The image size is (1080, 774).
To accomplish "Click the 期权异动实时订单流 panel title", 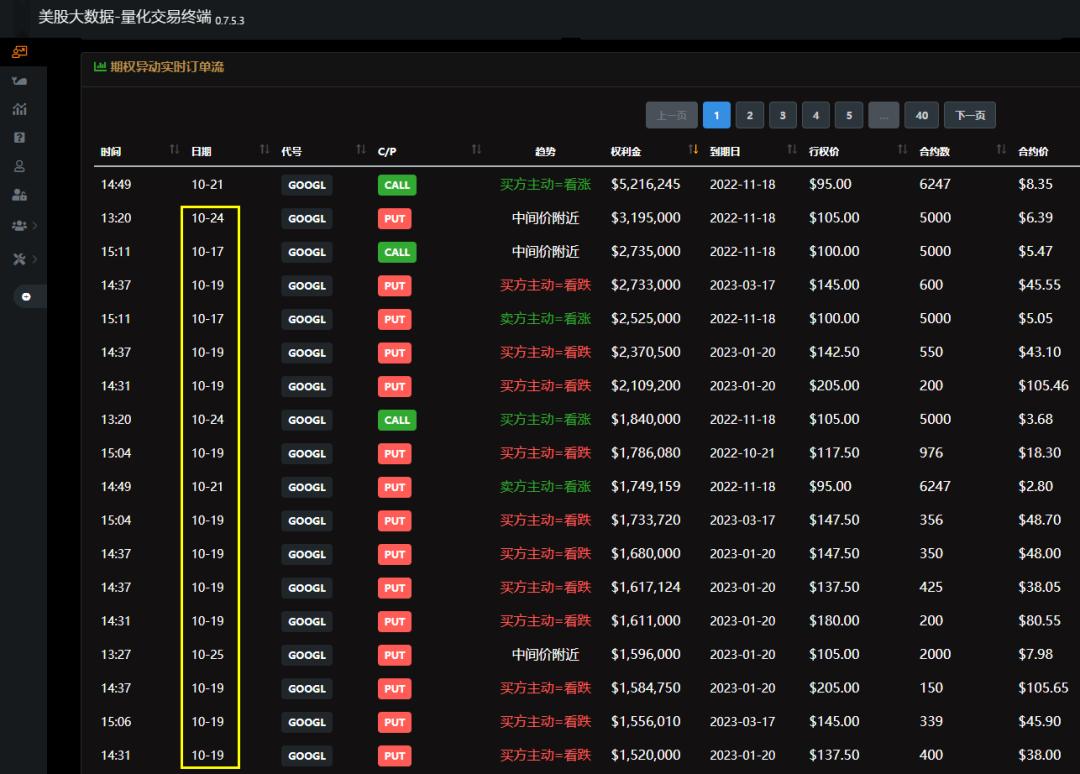I will (x=167, y=67).
